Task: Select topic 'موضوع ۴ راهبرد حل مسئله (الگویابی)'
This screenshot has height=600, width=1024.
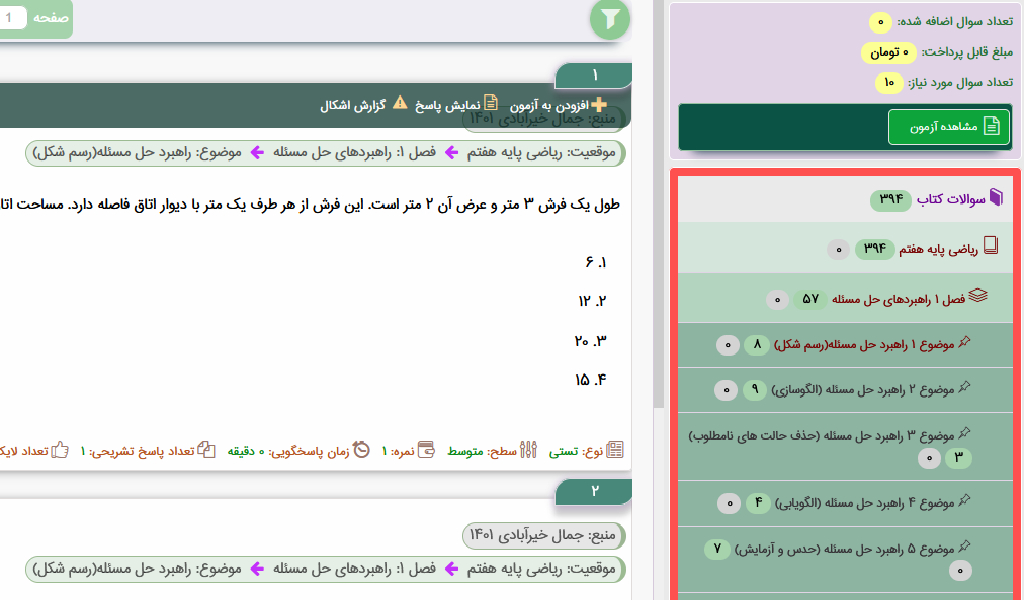Action: (x=845, y=503)
